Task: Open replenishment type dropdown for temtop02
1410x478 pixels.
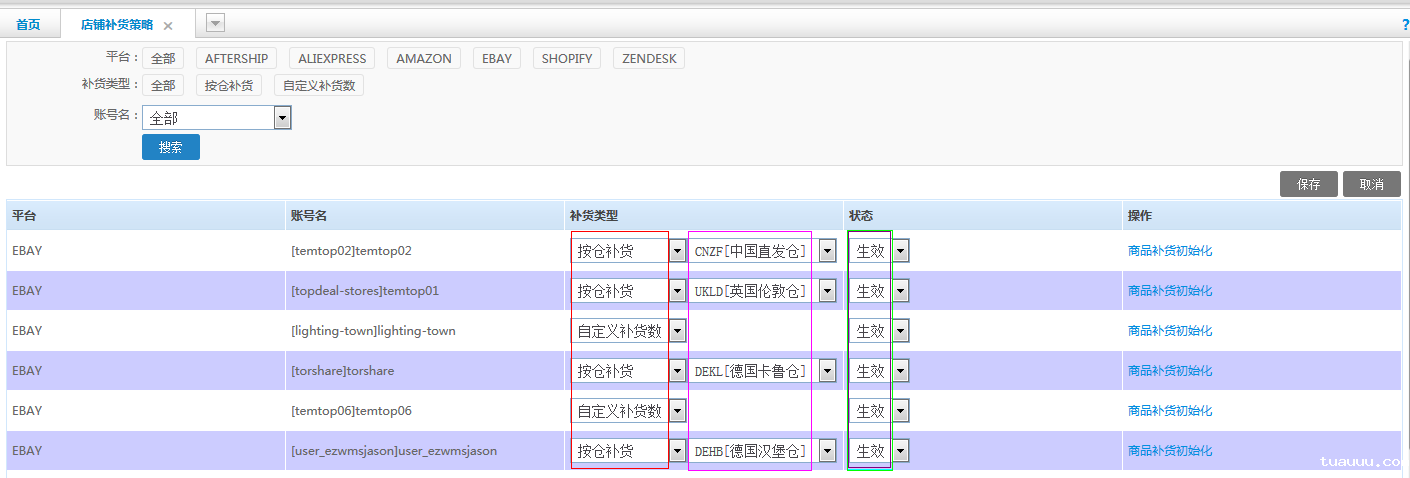Action: pyautogui.click(x=628, y=251)
